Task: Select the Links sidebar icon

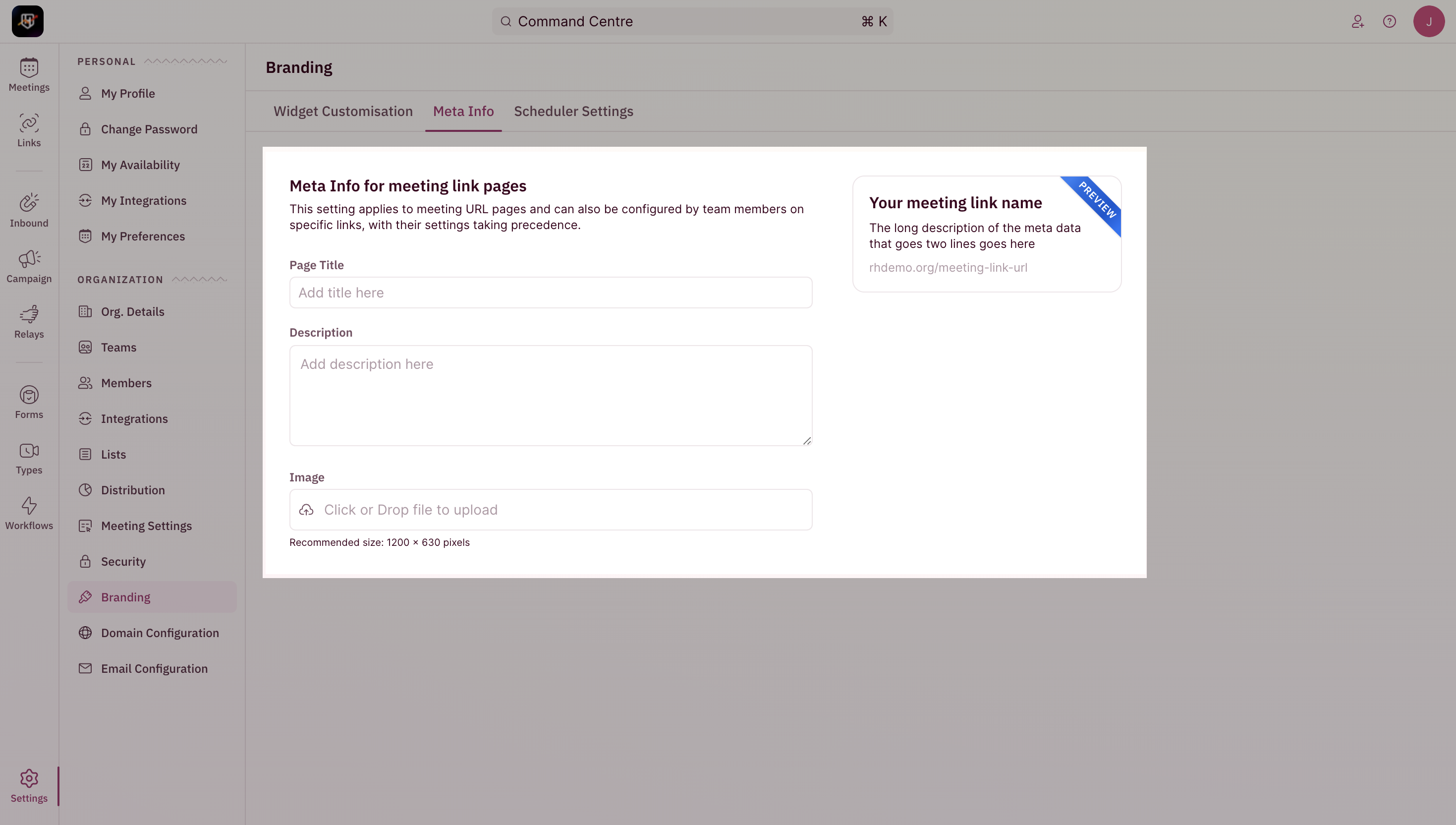Action: 29,130
